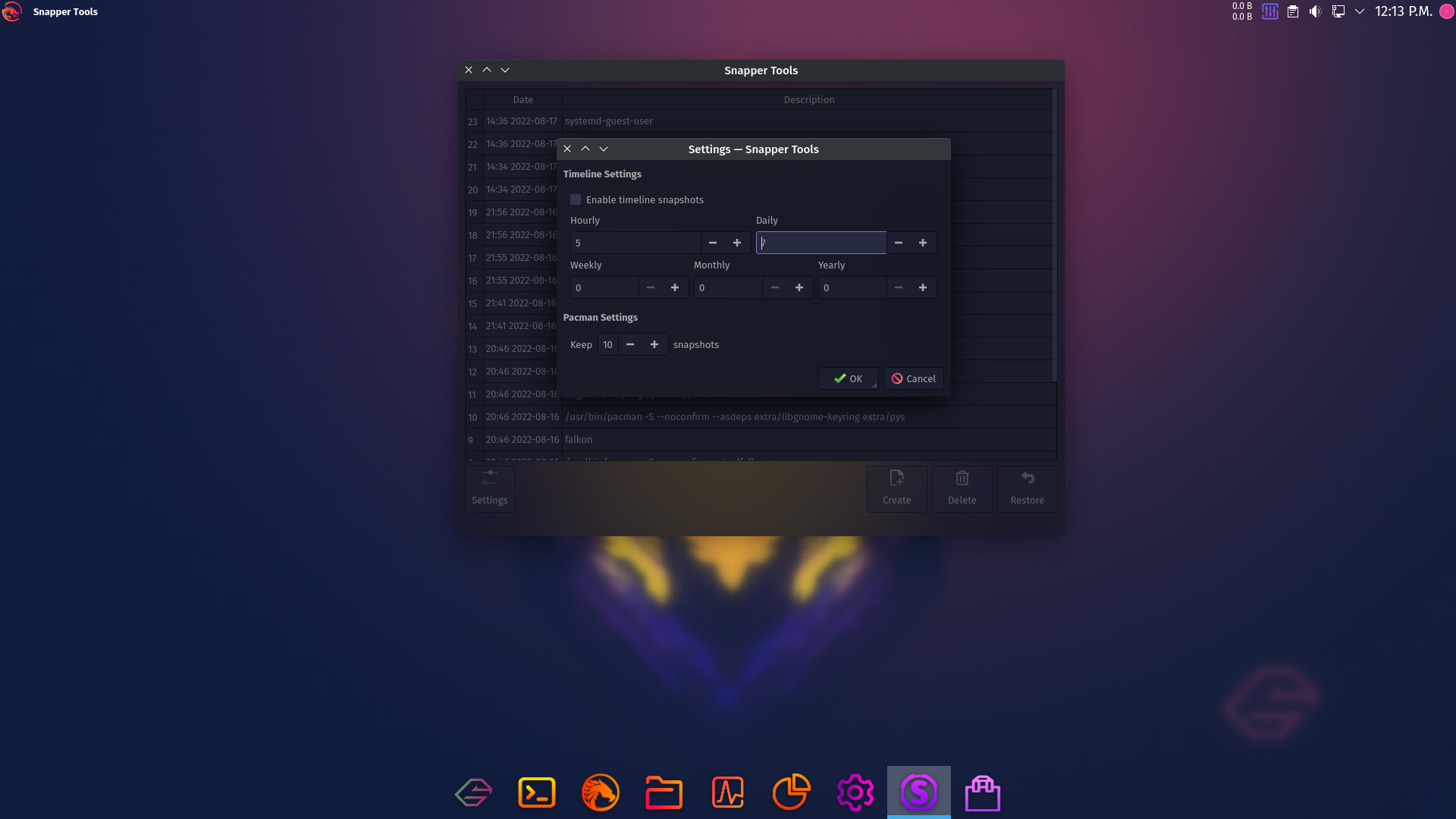Increase the Daily snapshot count
Viewport: 1456px width, 819px height.
pos(923,243)
